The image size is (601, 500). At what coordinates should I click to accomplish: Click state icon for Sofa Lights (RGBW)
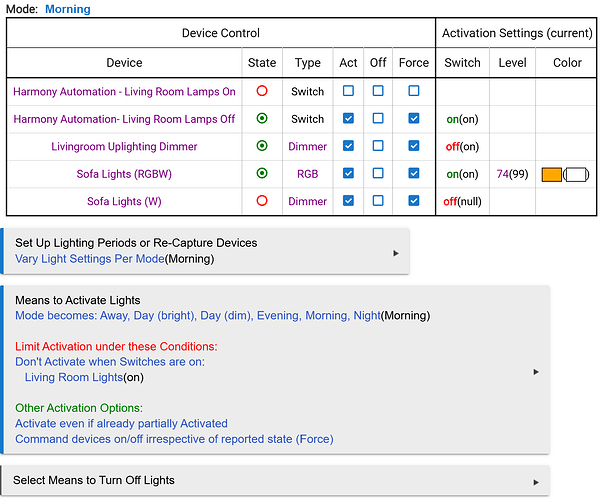pos(261,173)
